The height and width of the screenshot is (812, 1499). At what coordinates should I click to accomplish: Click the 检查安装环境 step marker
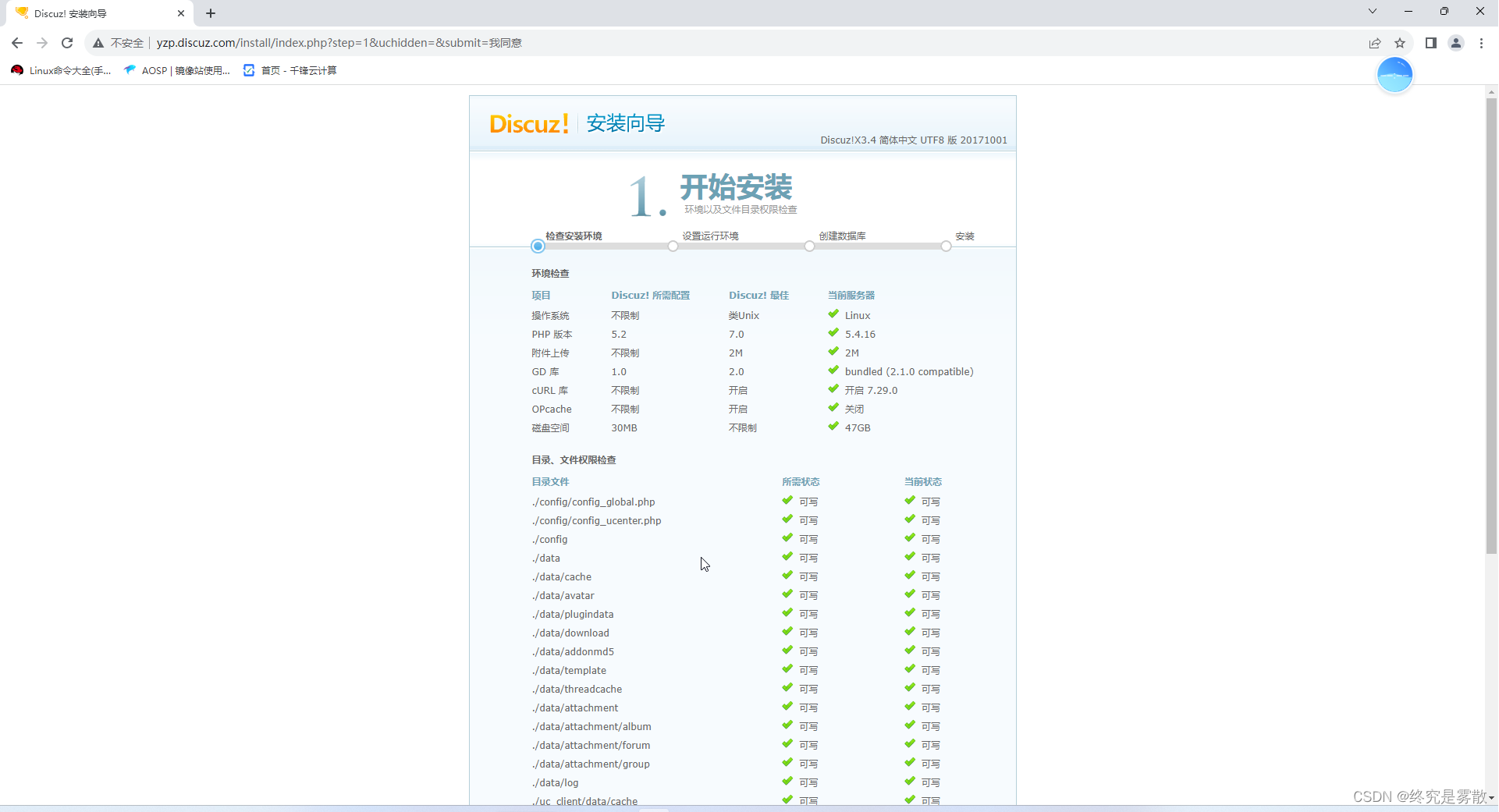(x=538, y=246)
